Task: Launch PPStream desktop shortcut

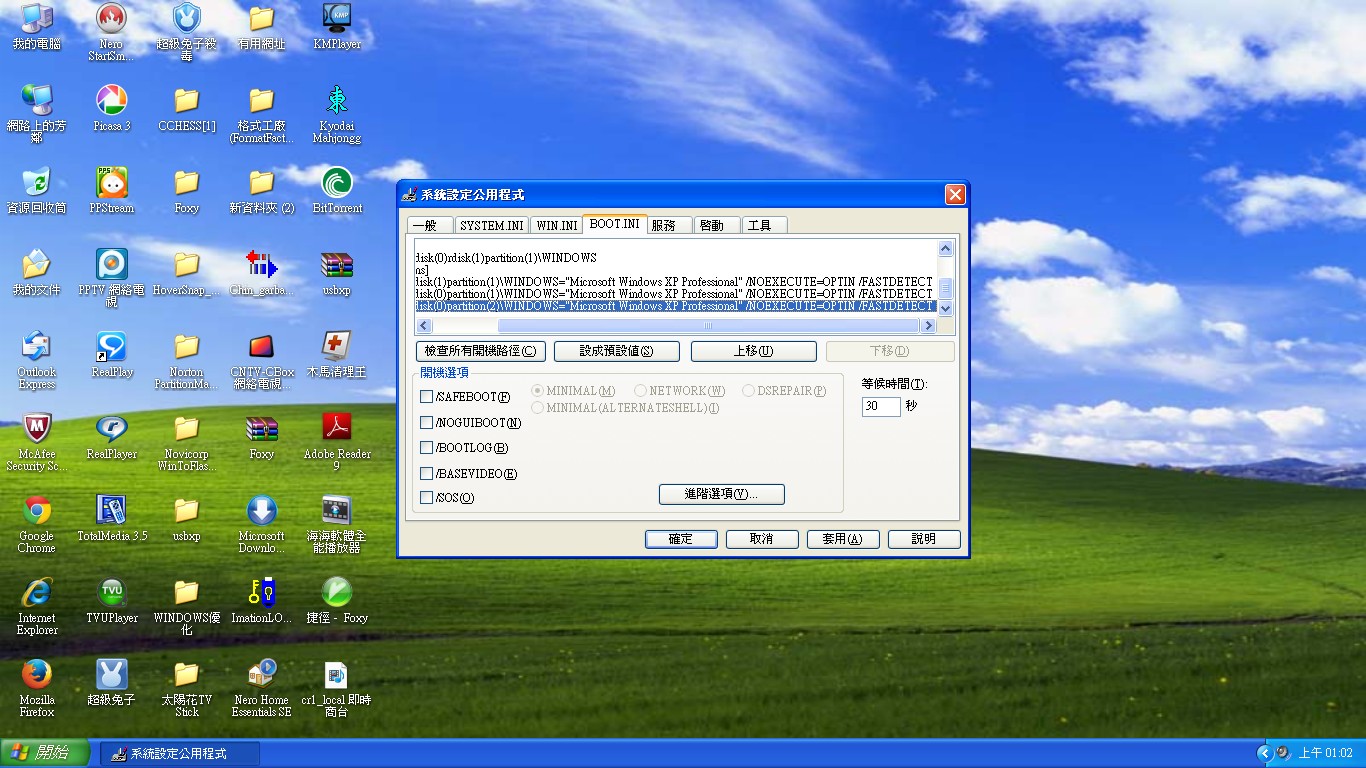Action: click(x=111, y=191)
